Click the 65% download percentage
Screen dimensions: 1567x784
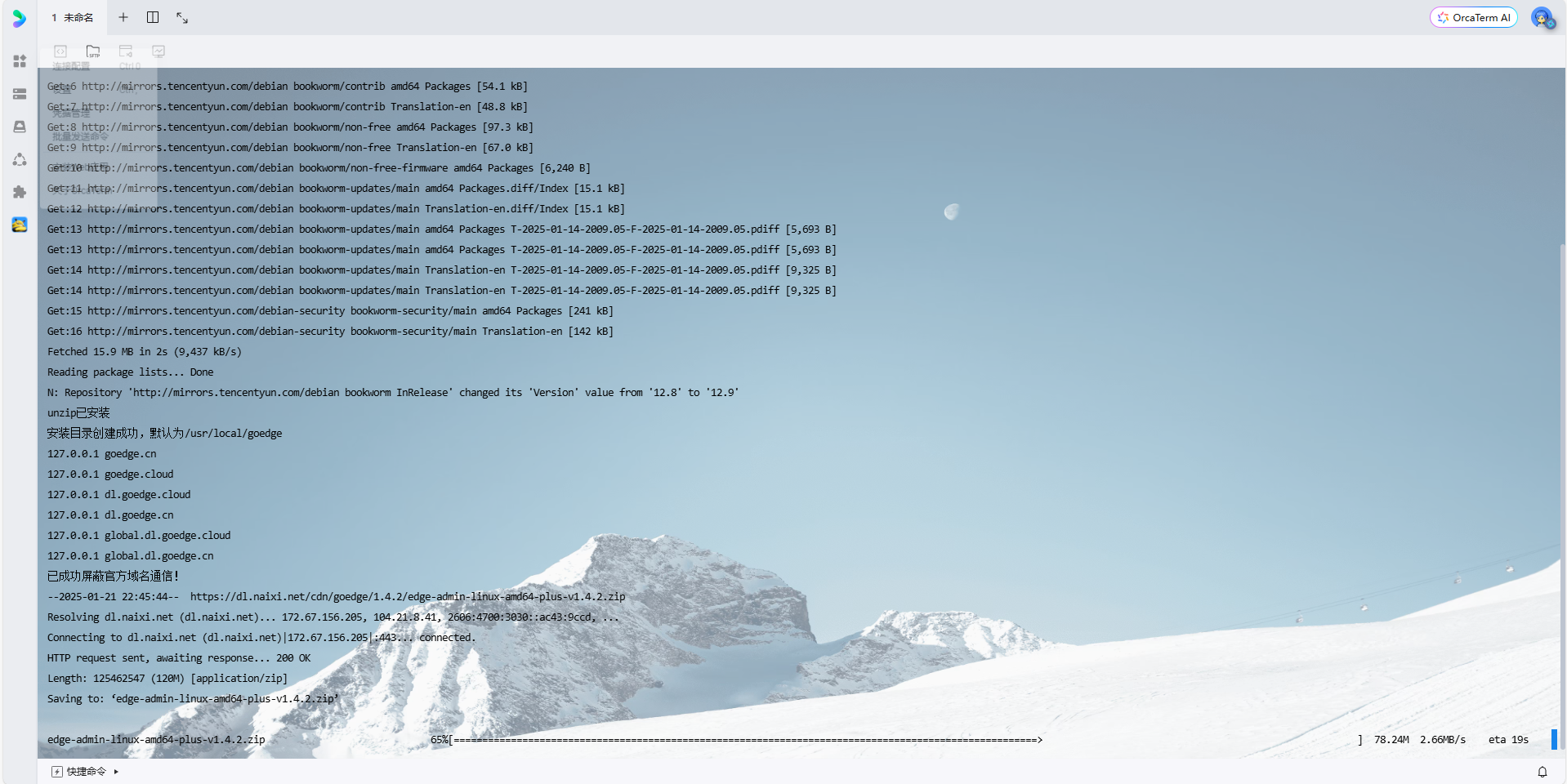tap(440, 740)
